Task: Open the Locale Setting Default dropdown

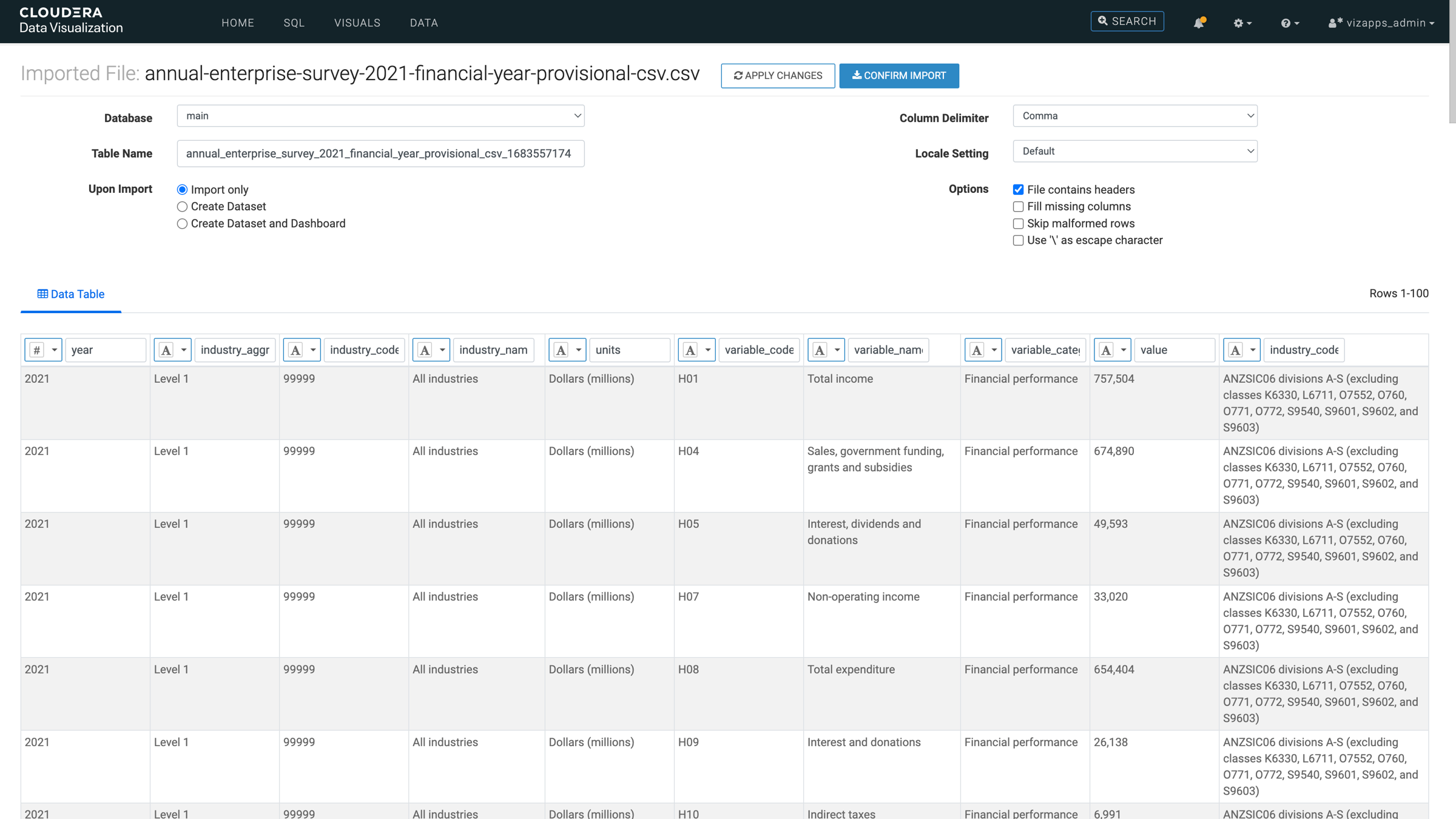Action: [x=1134, y=151]
